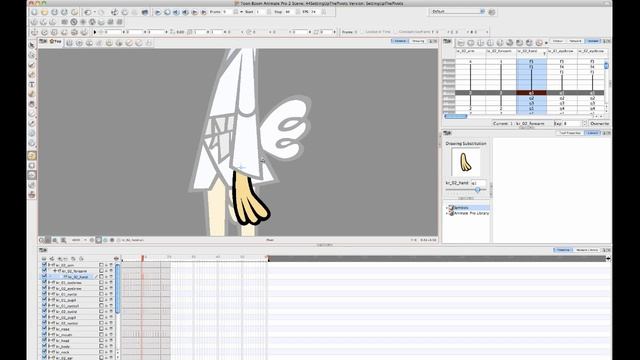Toggle the Sound playback icon
The width and height of the screenshot is (640, 360).
click(x=176, y=12)
